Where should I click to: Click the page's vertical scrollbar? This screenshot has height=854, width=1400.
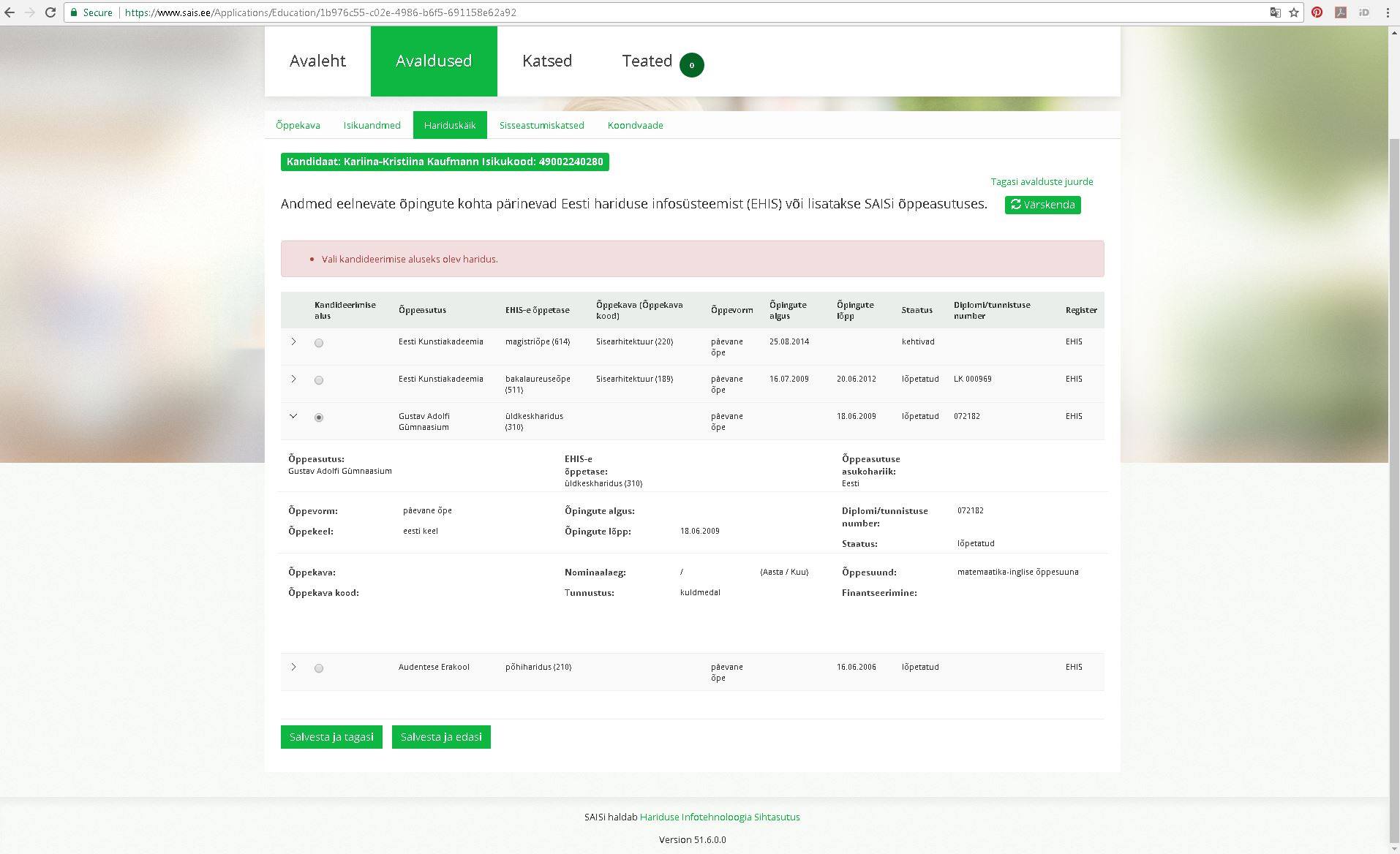click(x=1393, y=439)
